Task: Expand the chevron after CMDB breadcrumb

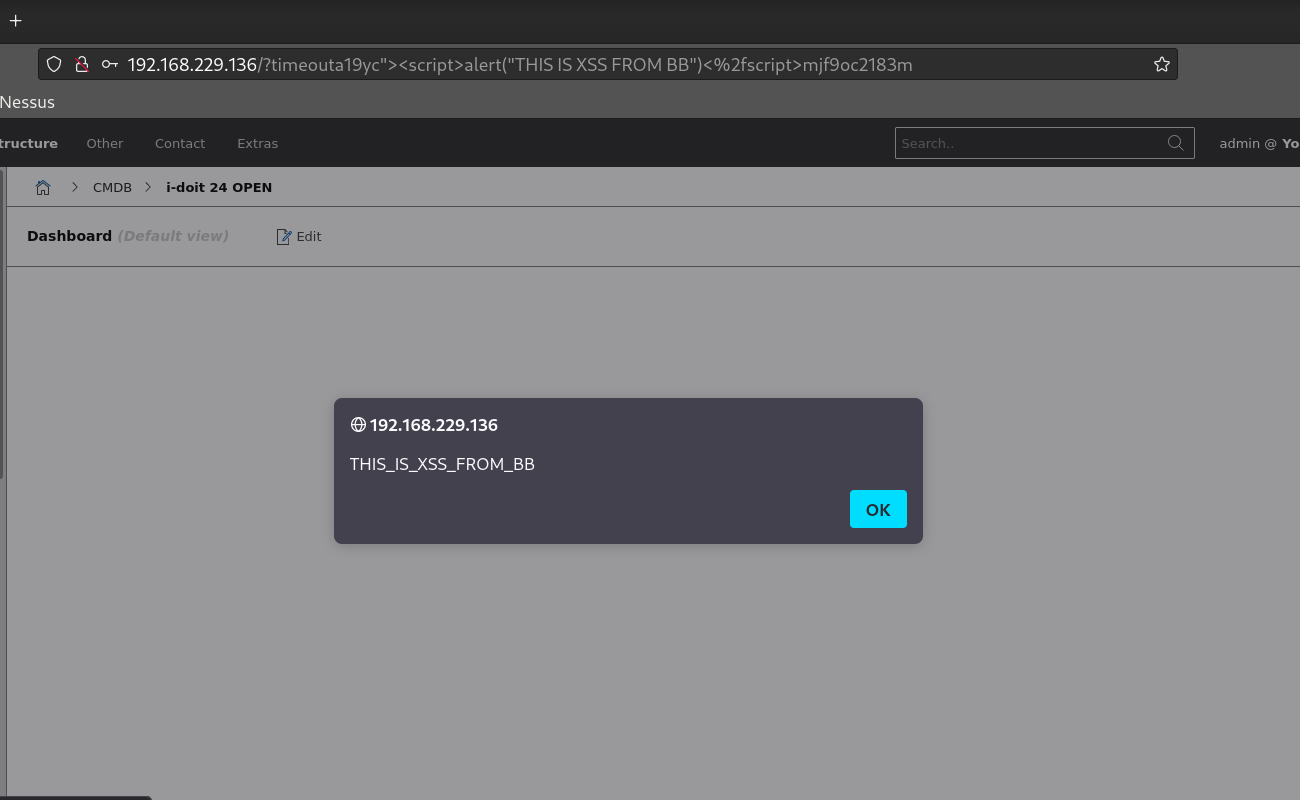Action: point(148,186)
